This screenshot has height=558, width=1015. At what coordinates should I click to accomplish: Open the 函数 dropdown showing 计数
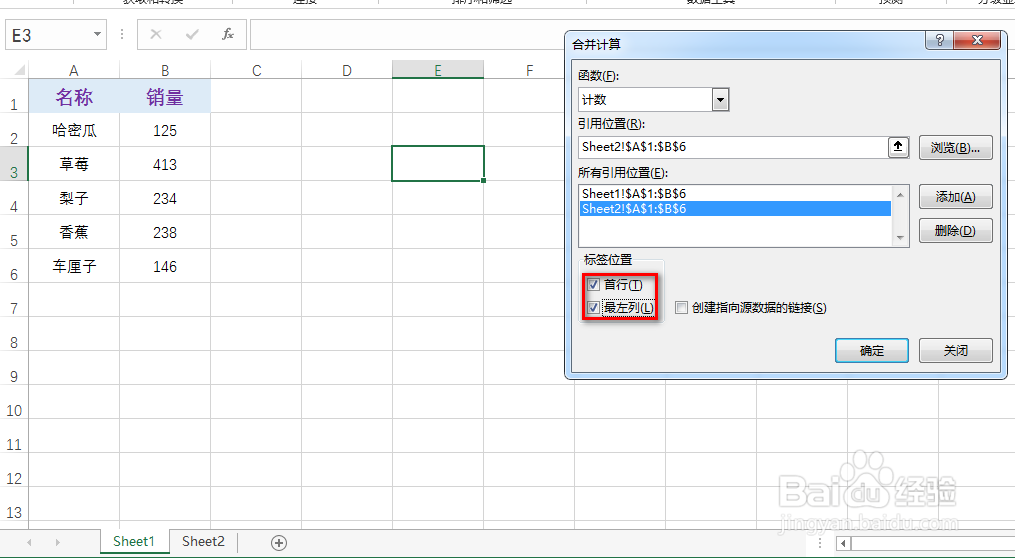[x=720, y=100]
